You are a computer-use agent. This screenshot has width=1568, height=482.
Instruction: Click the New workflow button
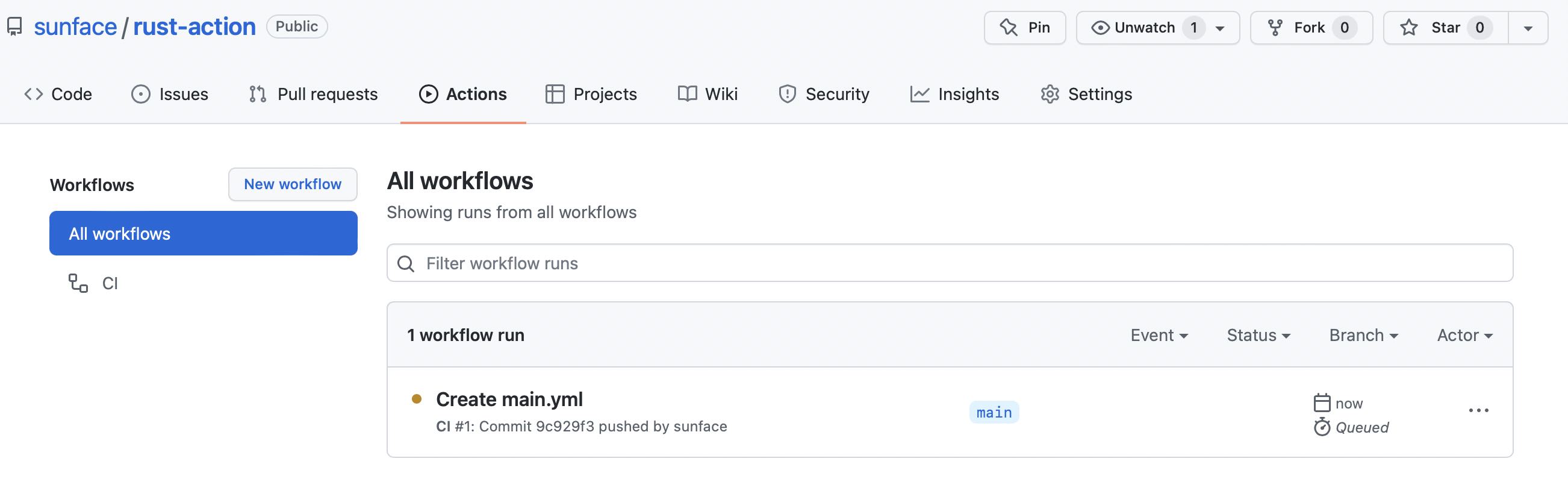click(293, 184)
